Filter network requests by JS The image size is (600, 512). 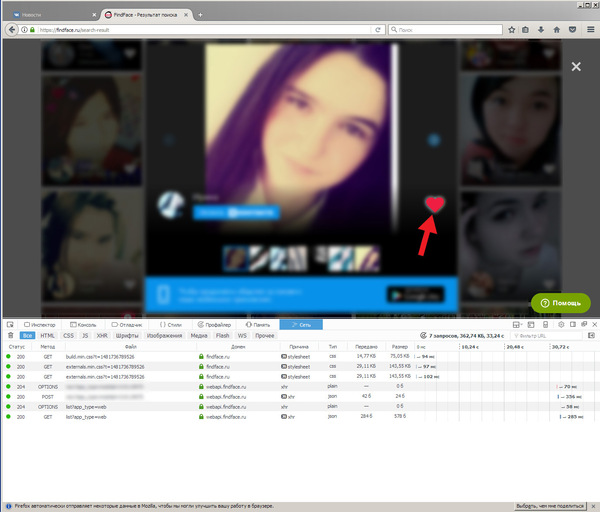click(x=84, y=336)
